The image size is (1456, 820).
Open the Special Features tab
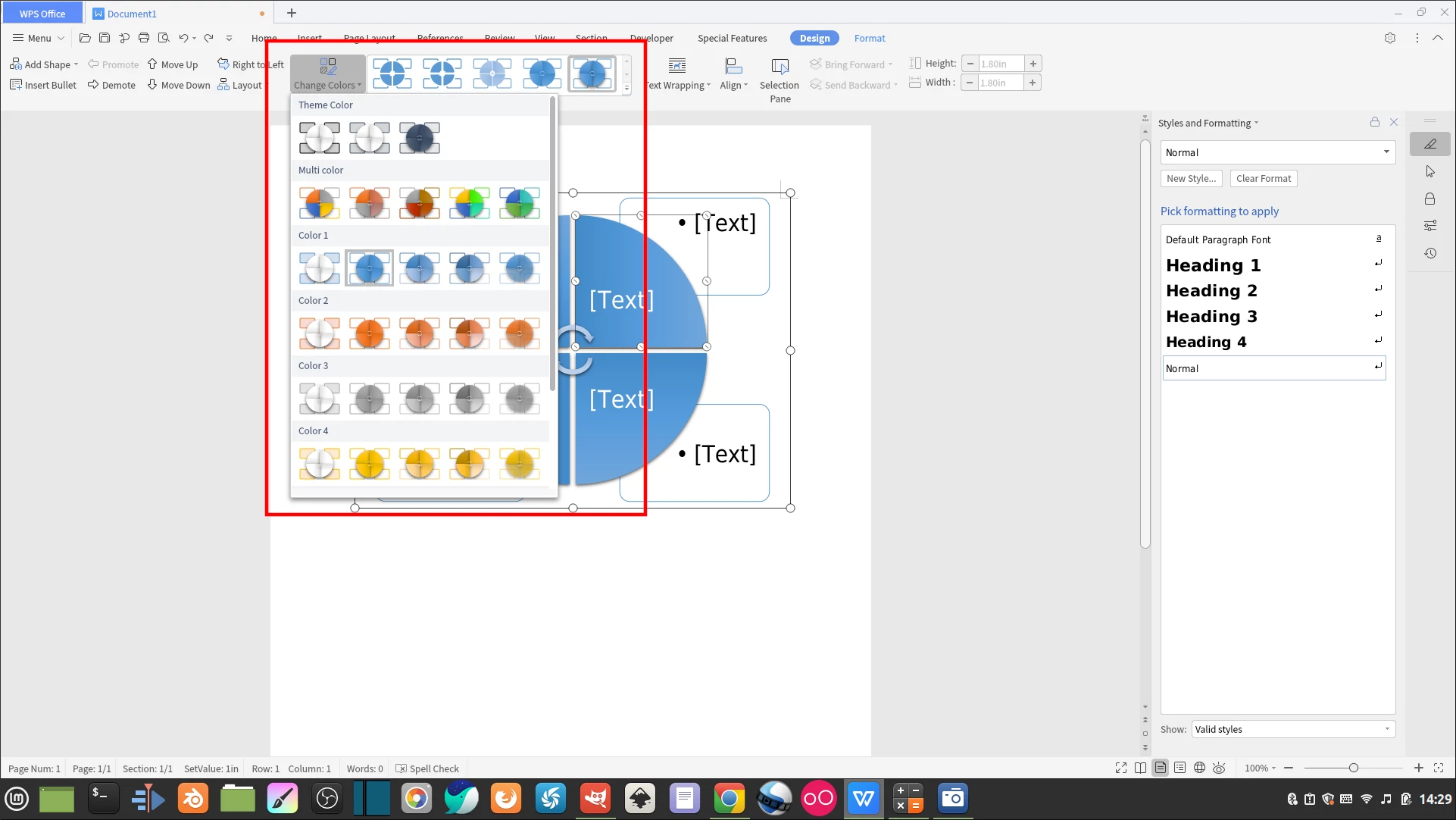point(732,38)
